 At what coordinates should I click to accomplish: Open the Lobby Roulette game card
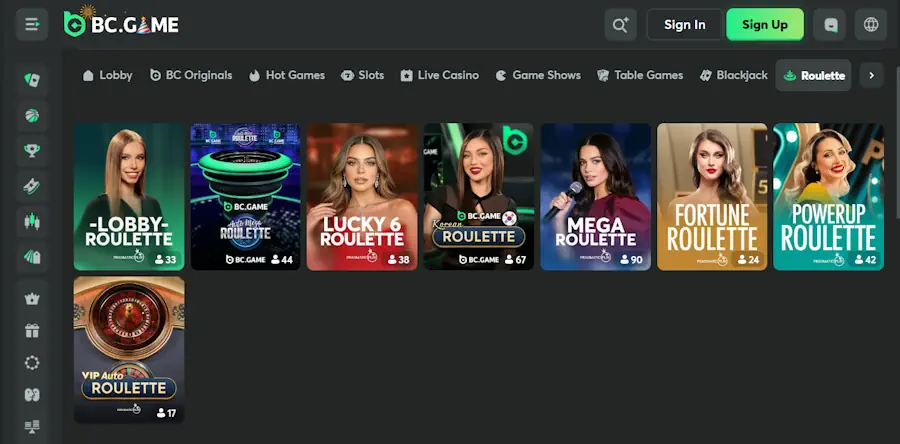pos(129,197)
